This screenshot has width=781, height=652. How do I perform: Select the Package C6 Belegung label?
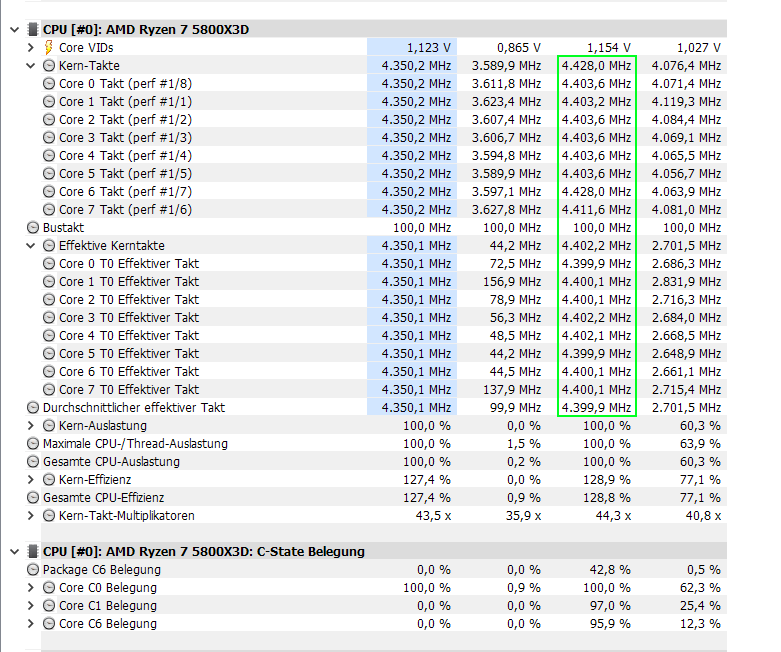point(102,569)
